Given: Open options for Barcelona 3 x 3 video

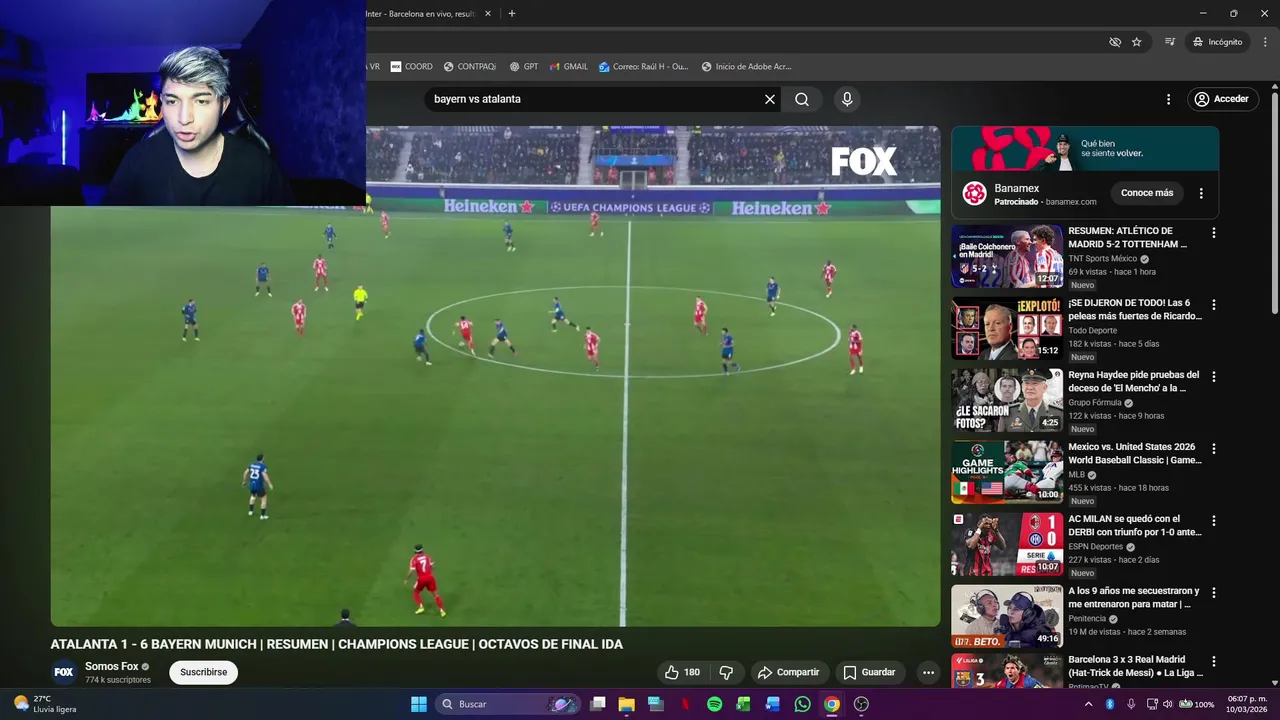Looking at the screenshot, I should tap(1214, 662).
